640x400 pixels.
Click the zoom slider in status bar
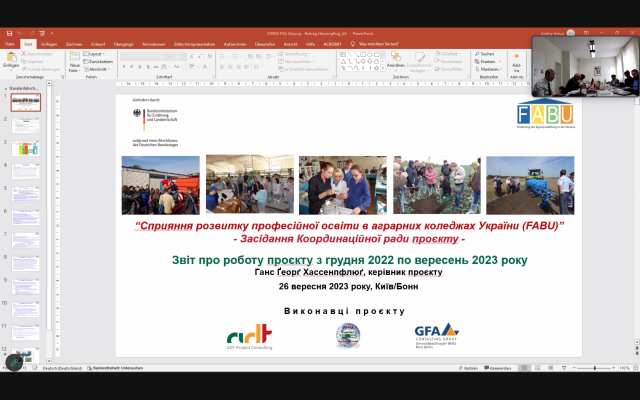coord(594,368)
